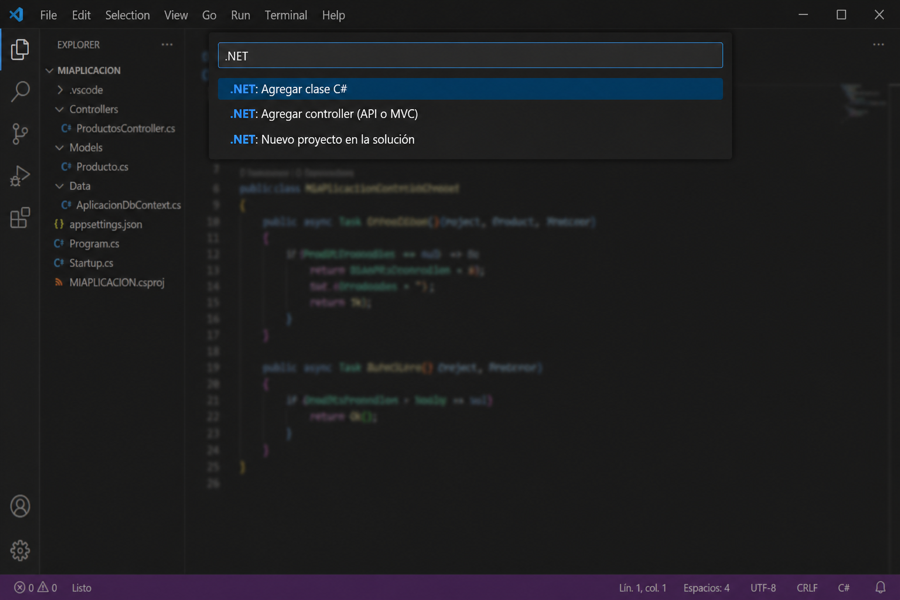Open the Selection menu
The width and height of the screenshot is (900, 600).
[127, 15]
